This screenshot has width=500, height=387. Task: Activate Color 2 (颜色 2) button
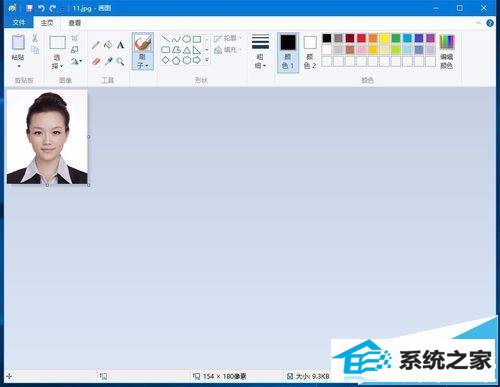pos(310,53)
